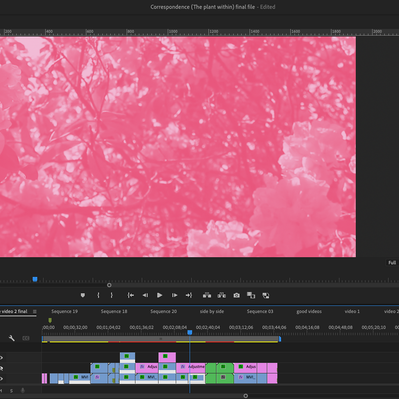
Task: Switch to the Sequence 20 tab
Action: click(163, 311)
